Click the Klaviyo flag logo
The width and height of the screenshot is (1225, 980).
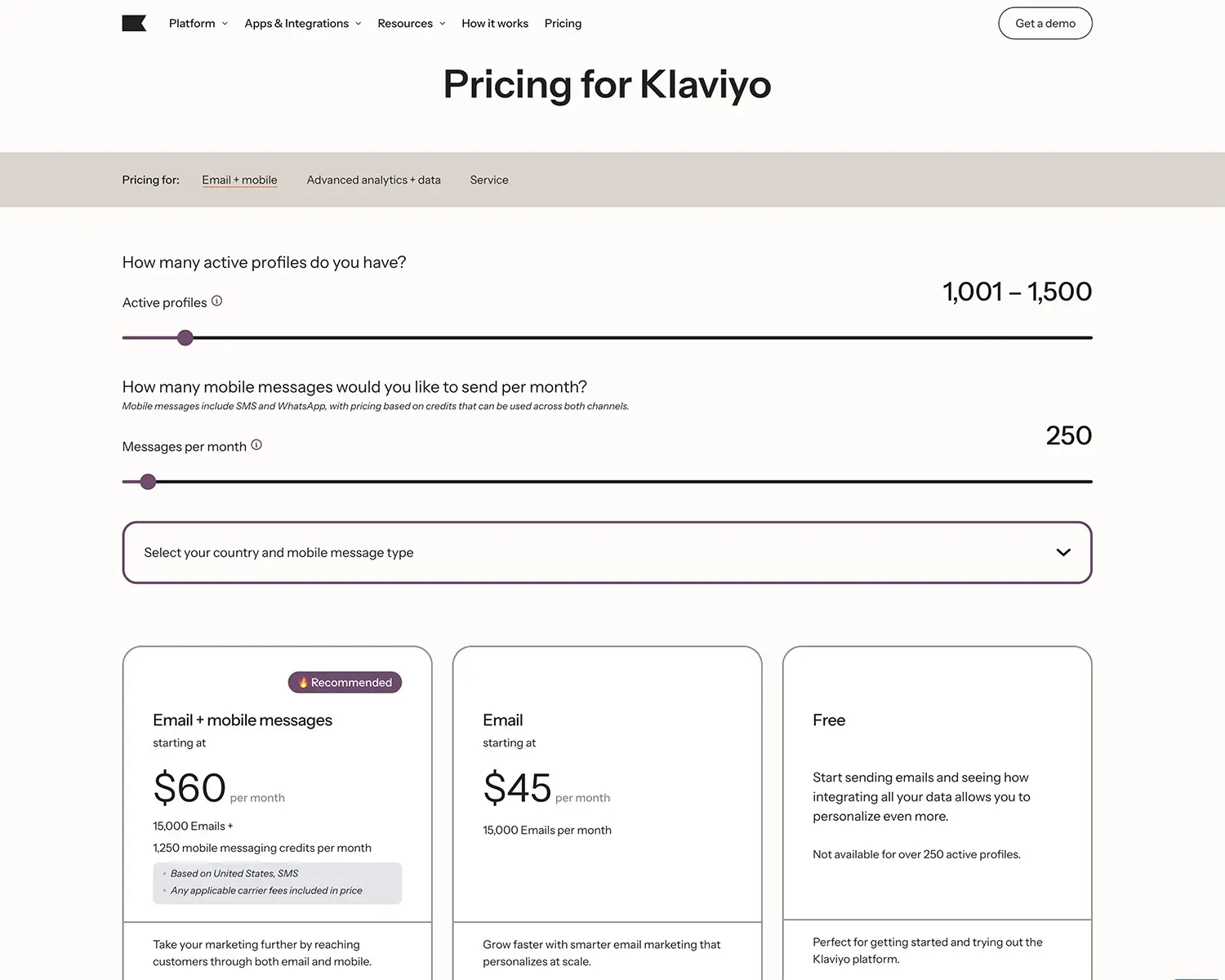coord(134,24)
